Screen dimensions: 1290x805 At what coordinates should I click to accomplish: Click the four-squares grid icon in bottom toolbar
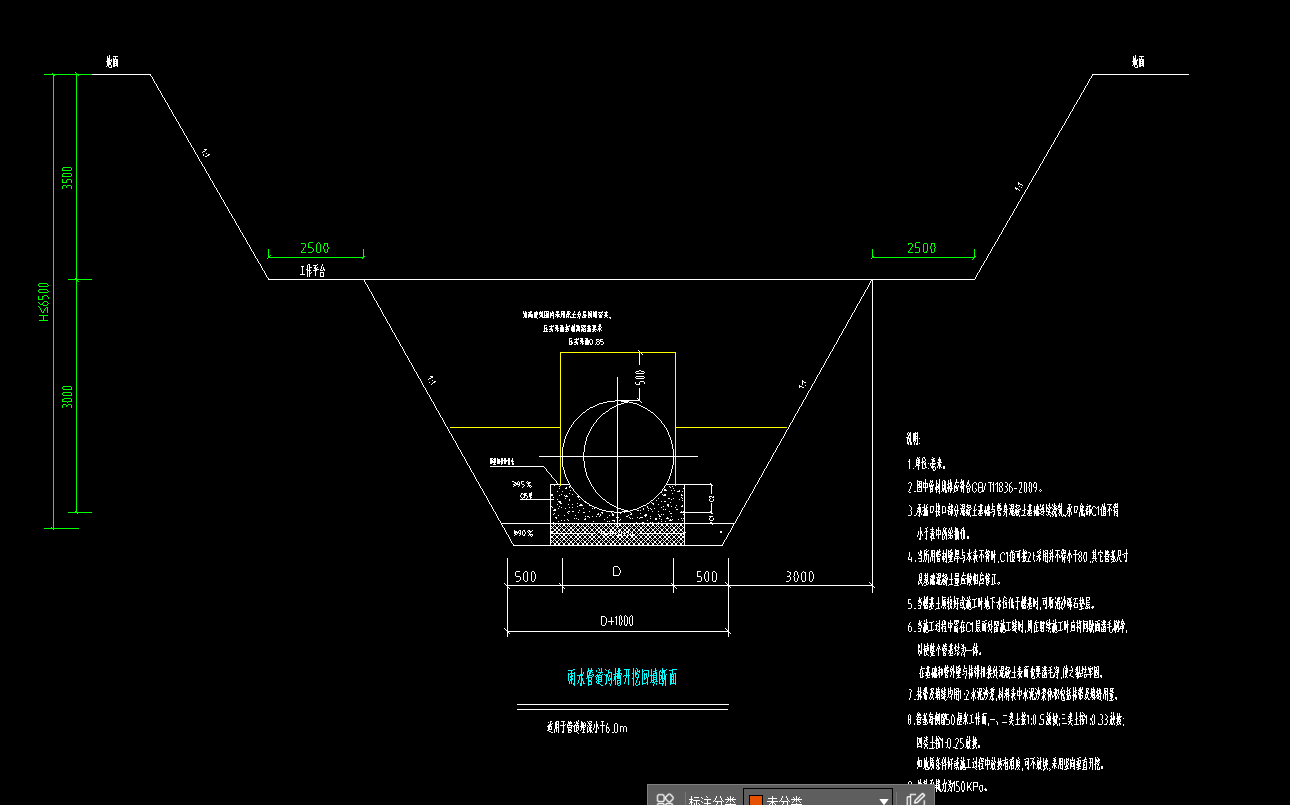click(x=665, y=799)
